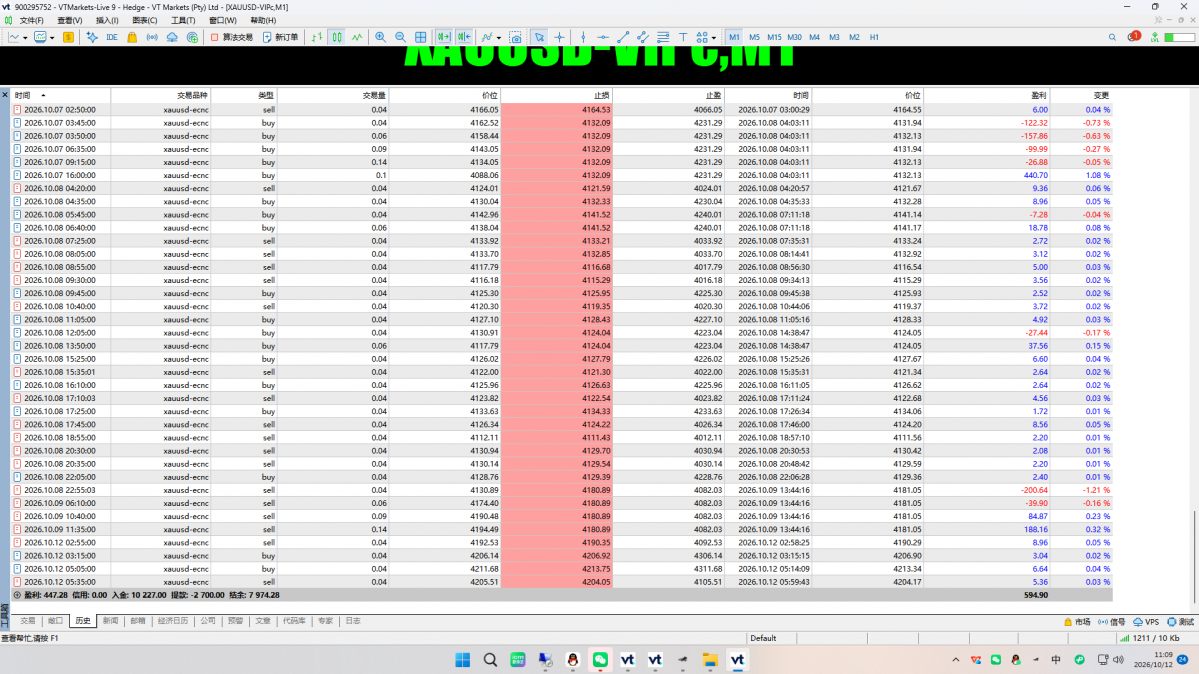Expand the second toolbar chart-window dropdown arrow
This screenshot has width=1199, height=674.
point(52,37)
